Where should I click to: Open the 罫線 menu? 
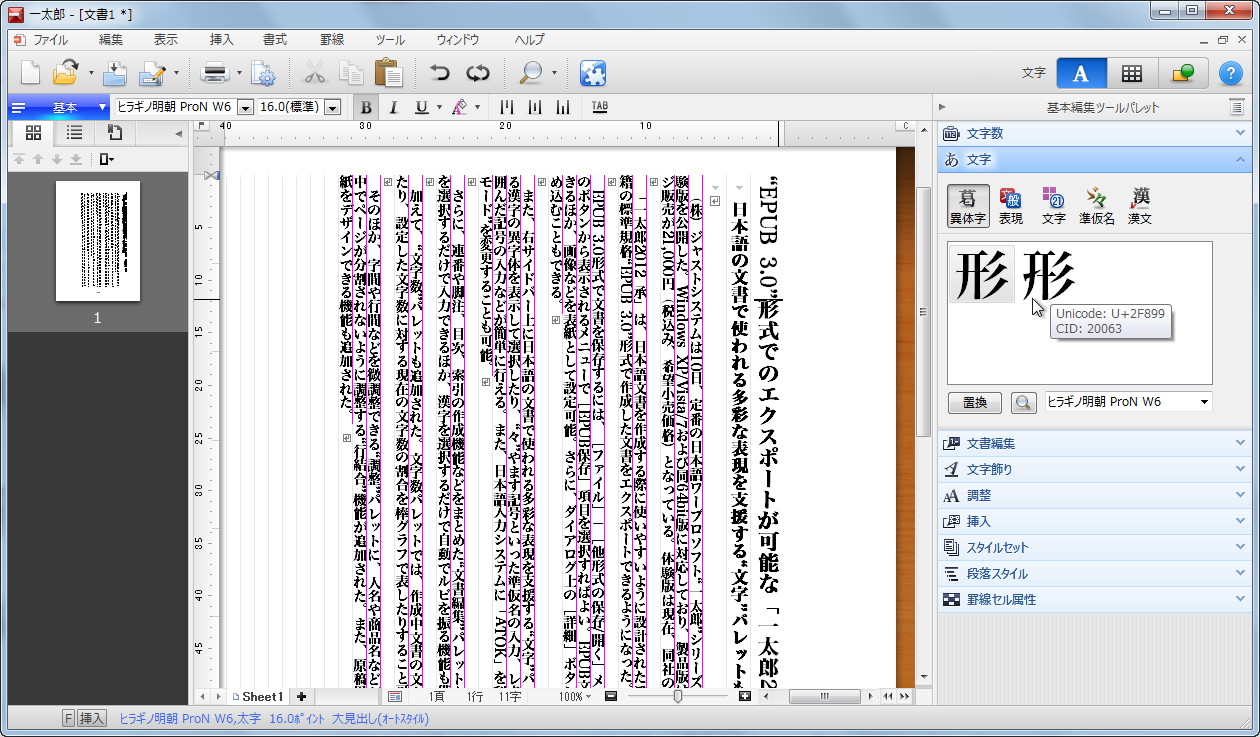click(332, 40)
